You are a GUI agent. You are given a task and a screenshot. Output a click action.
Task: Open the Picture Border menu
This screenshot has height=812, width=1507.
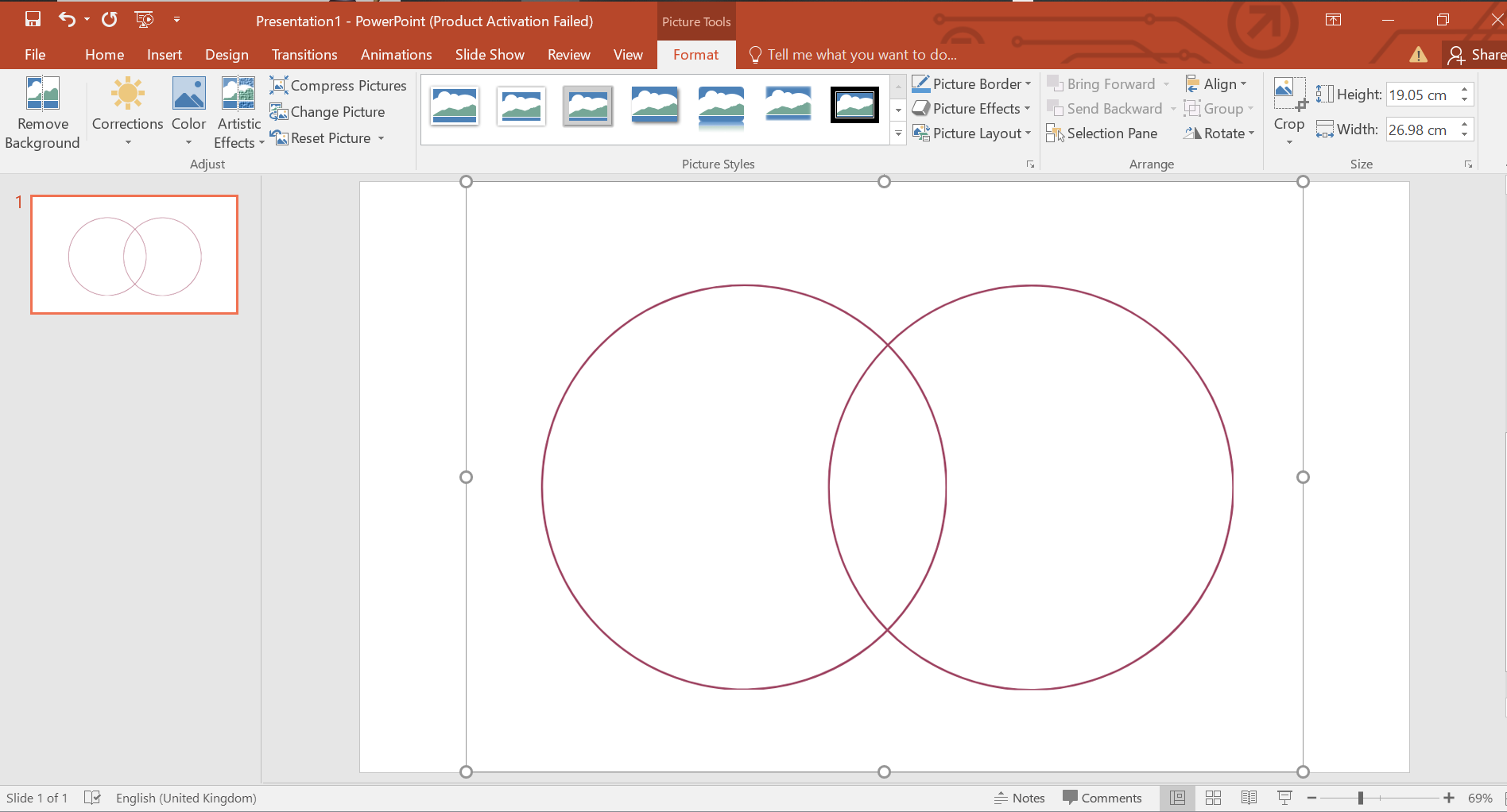point(971,84)
